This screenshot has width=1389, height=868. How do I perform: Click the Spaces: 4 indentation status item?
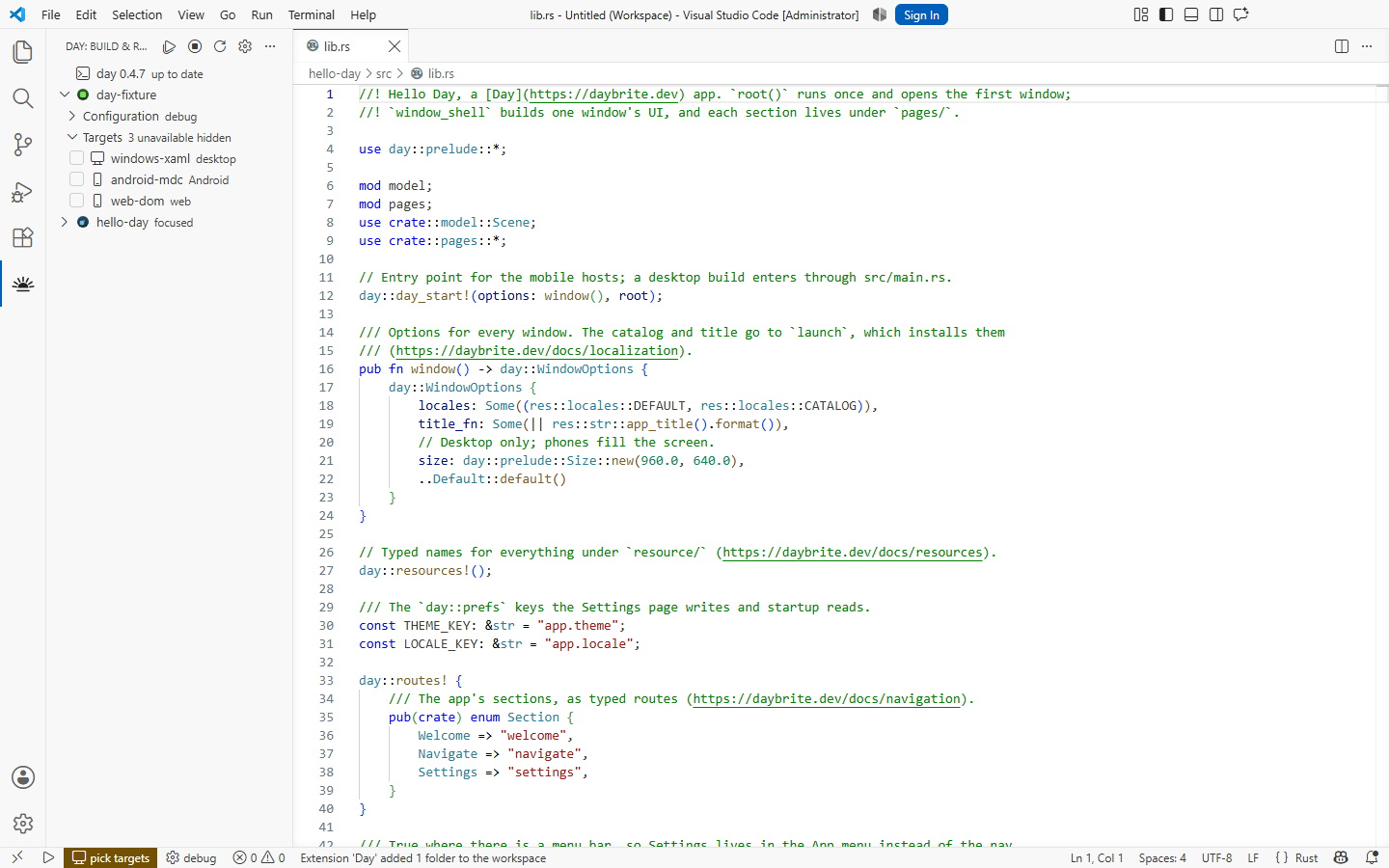coord(1162,857)
